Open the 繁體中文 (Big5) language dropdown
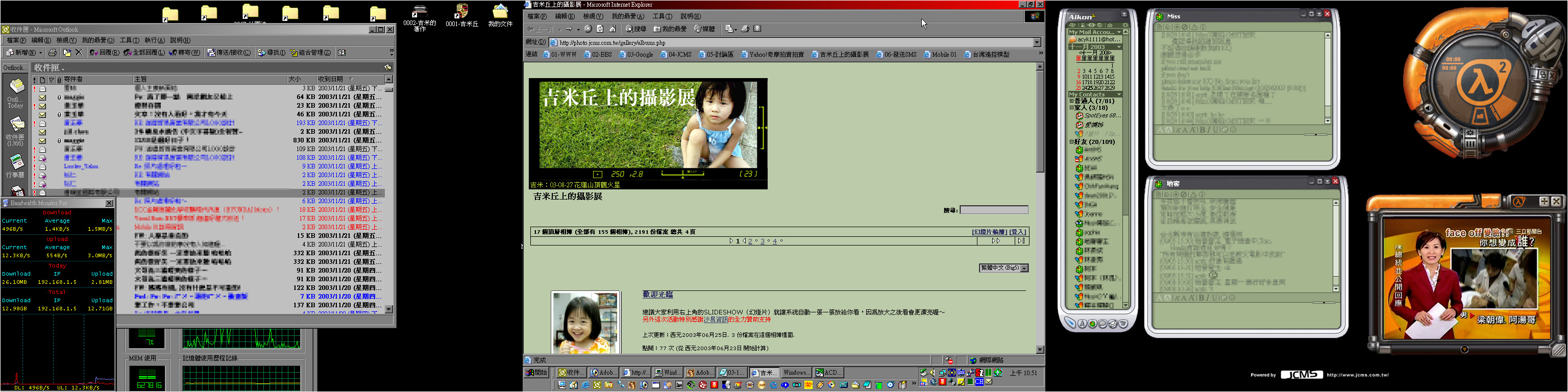This screenshot has height=392, width=1568. [1003, 268]
